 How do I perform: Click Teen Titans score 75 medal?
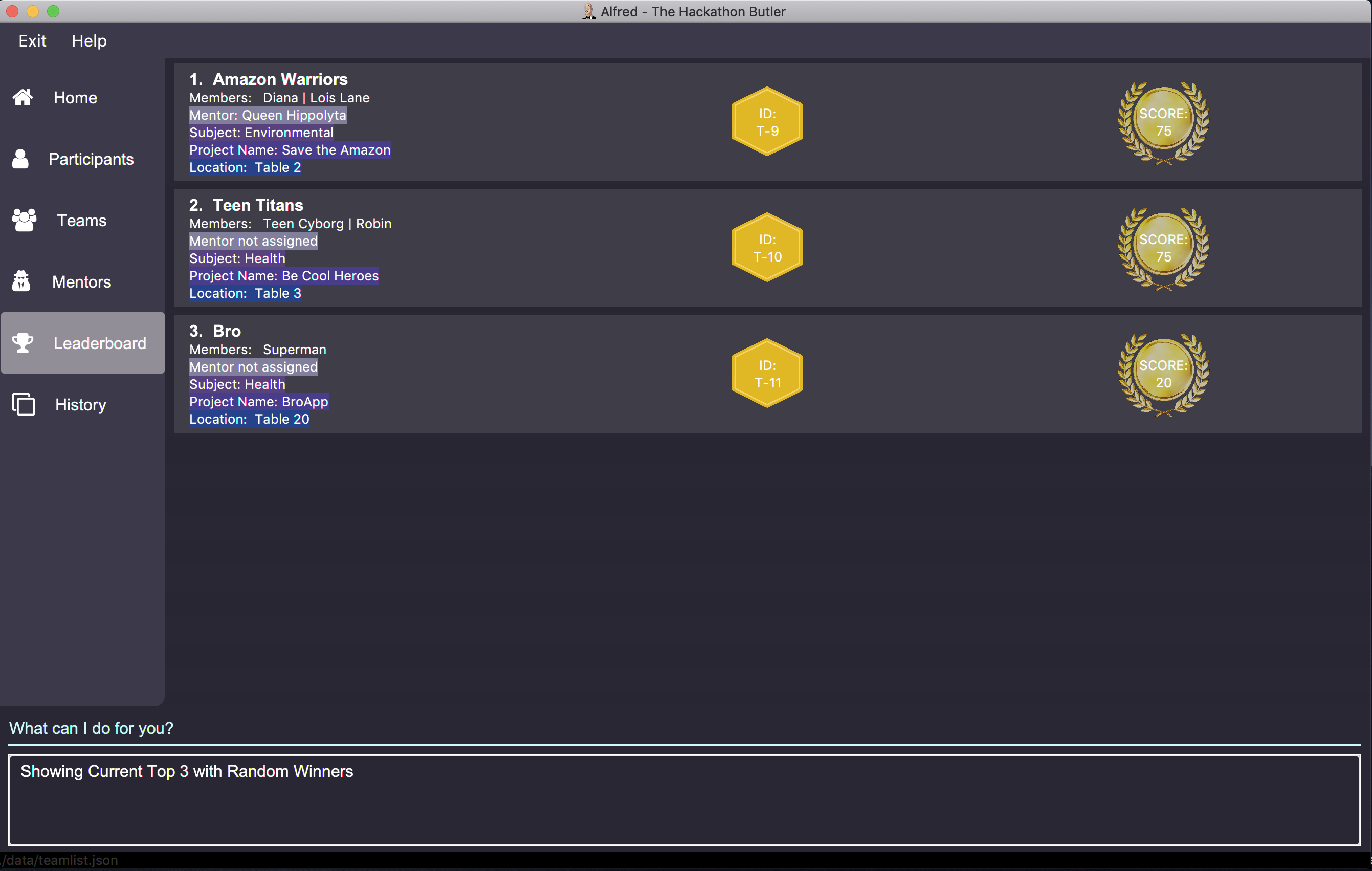tap(1163, 249)
